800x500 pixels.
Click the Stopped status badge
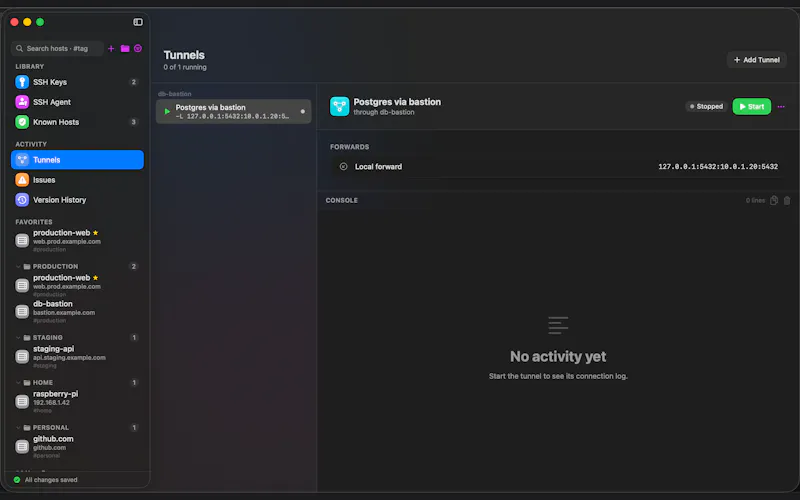tap(706, 106)
